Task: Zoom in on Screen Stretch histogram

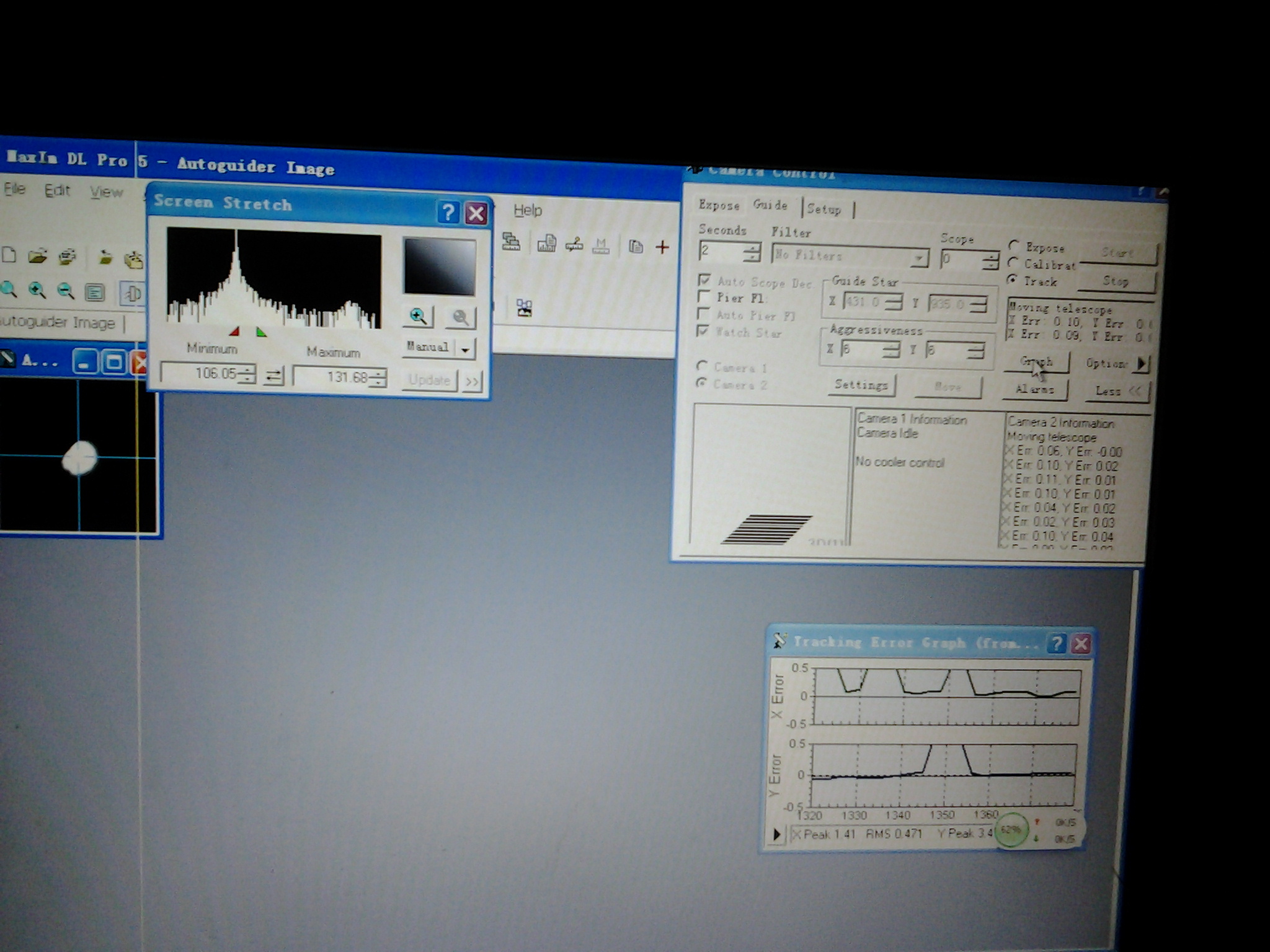Action: click(418, 317)
